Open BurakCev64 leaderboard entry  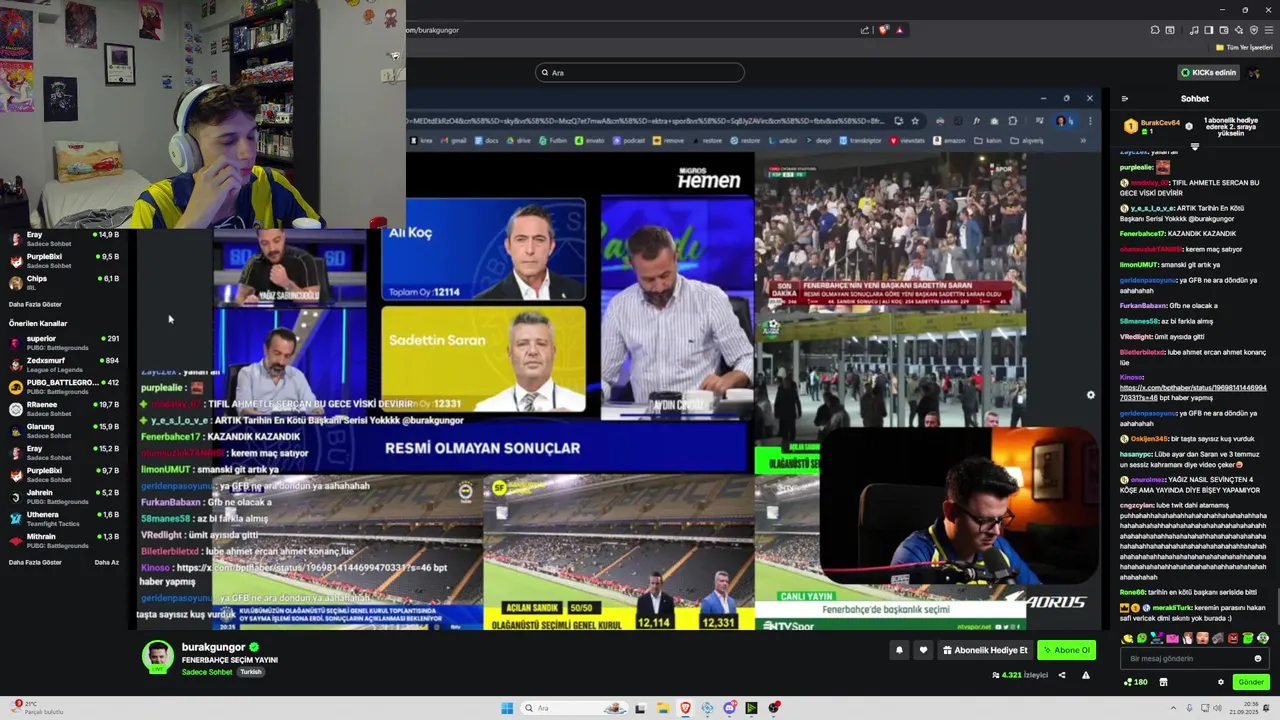(x=1152, y=126)
